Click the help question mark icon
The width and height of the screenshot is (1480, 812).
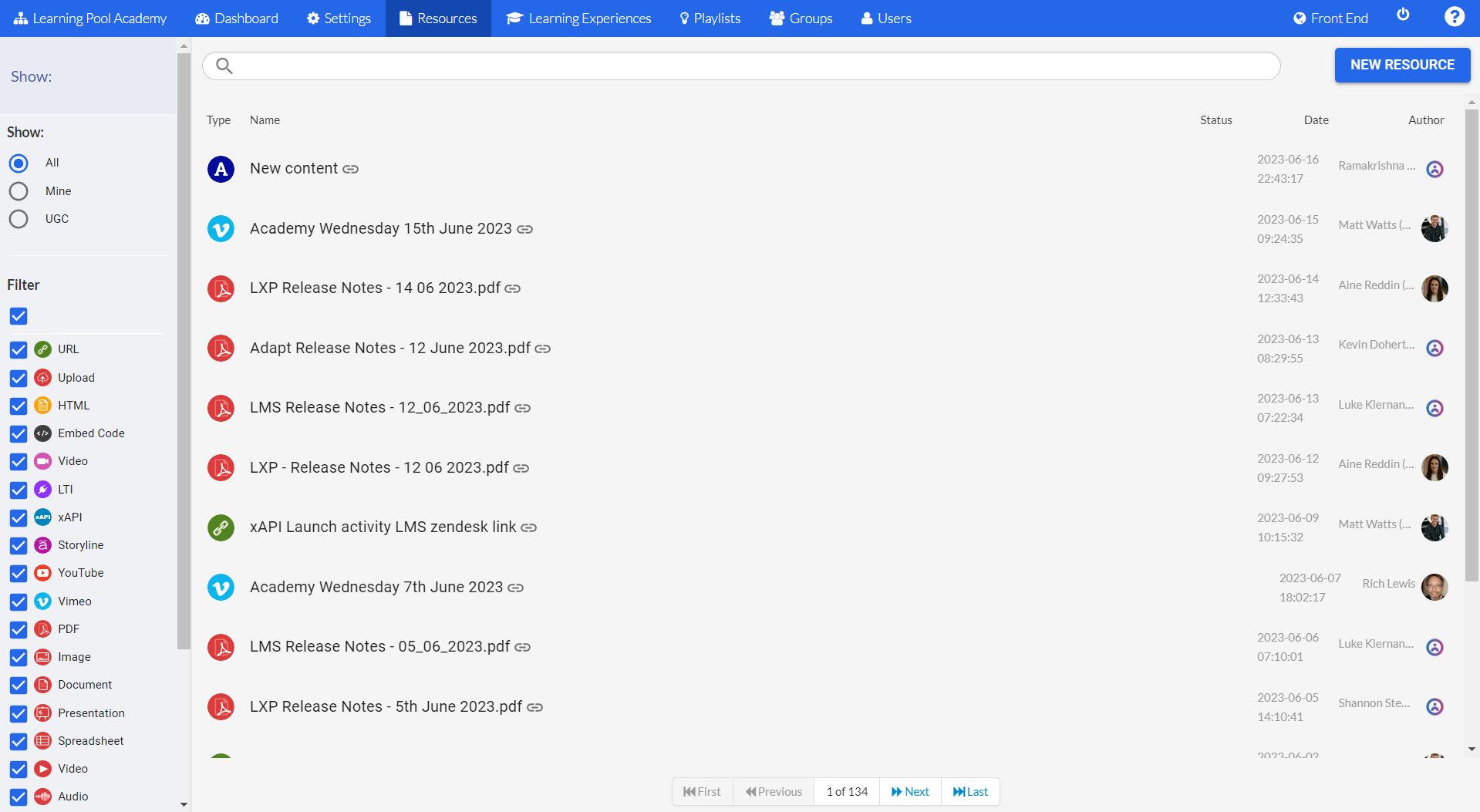1454,17
